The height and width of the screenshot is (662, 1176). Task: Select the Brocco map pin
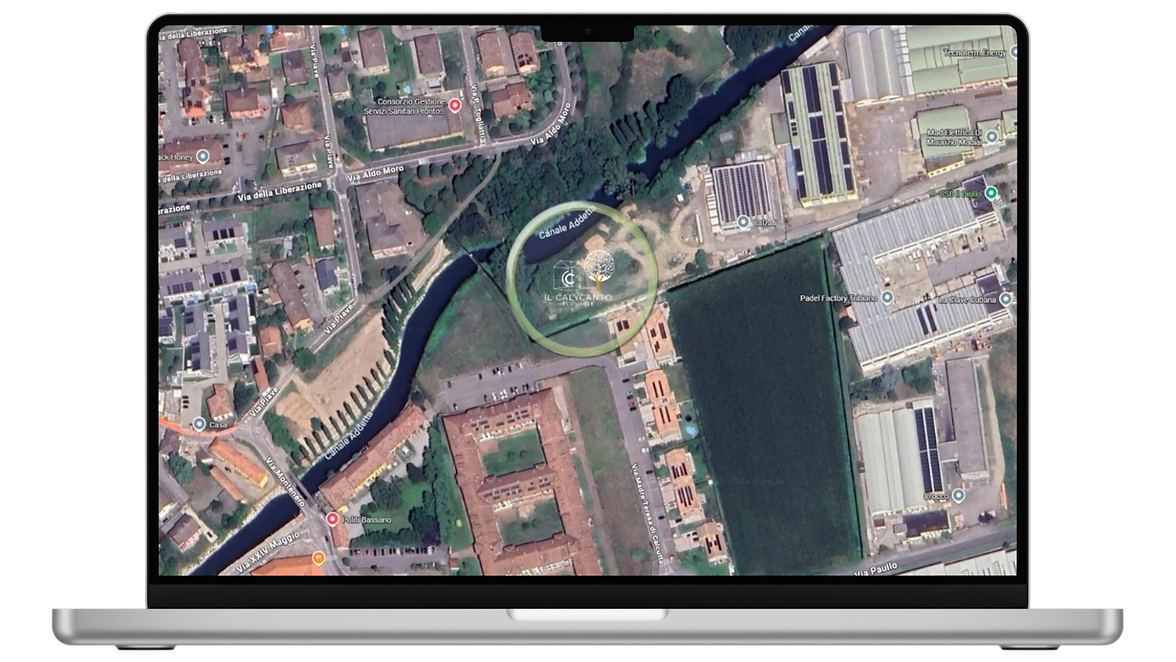click(x=958, y=496)
